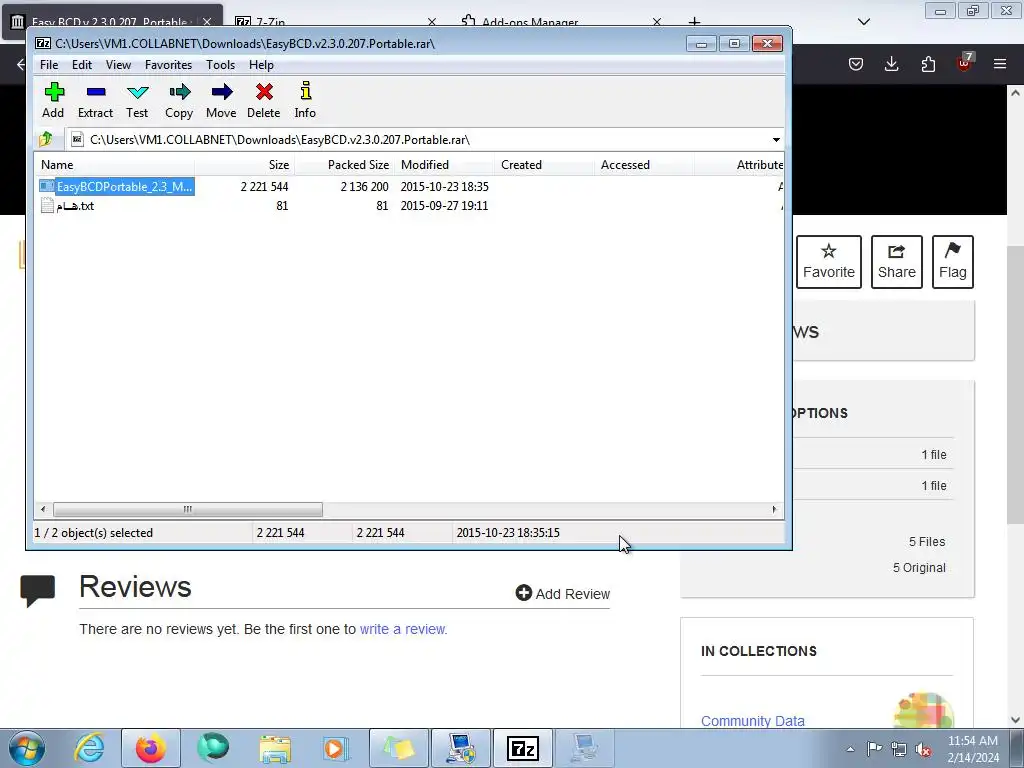Click the Accessed column header

(x=644, y=165)
